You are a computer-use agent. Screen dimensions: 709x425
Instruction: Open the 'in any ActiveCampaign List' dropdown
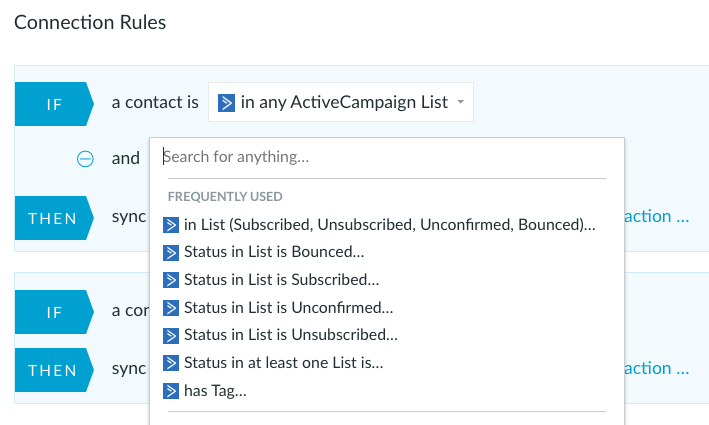(340, 102)
